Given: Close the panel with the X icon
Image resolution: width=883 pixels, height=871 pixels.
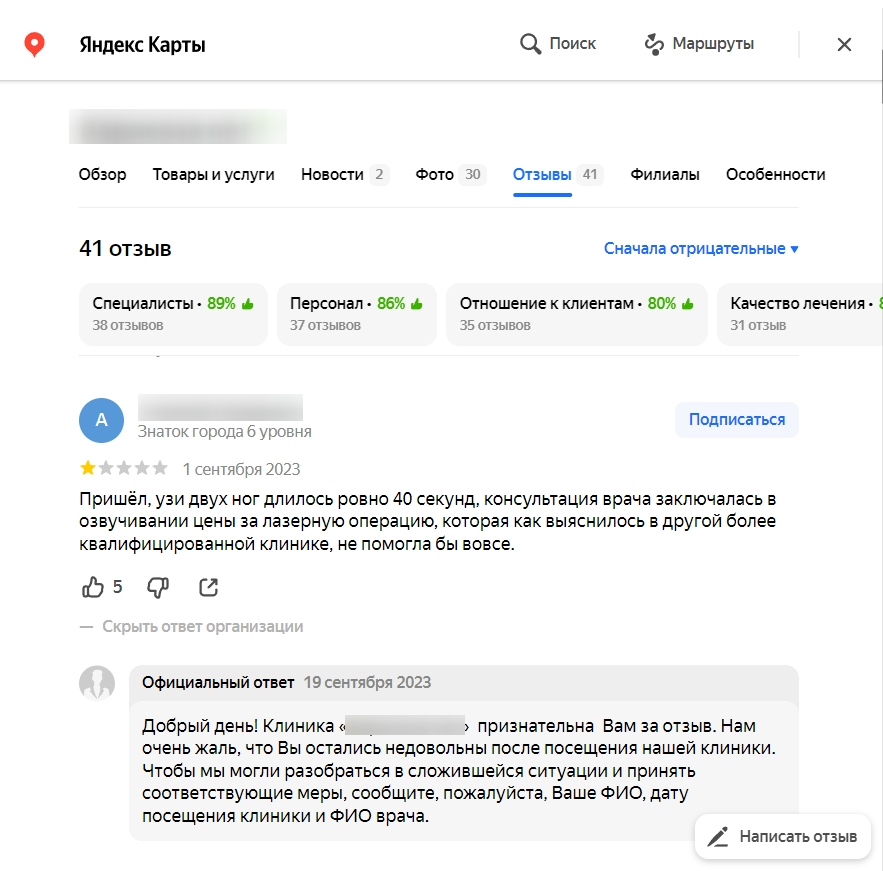Looking at the screenshot, I should 844,44.
